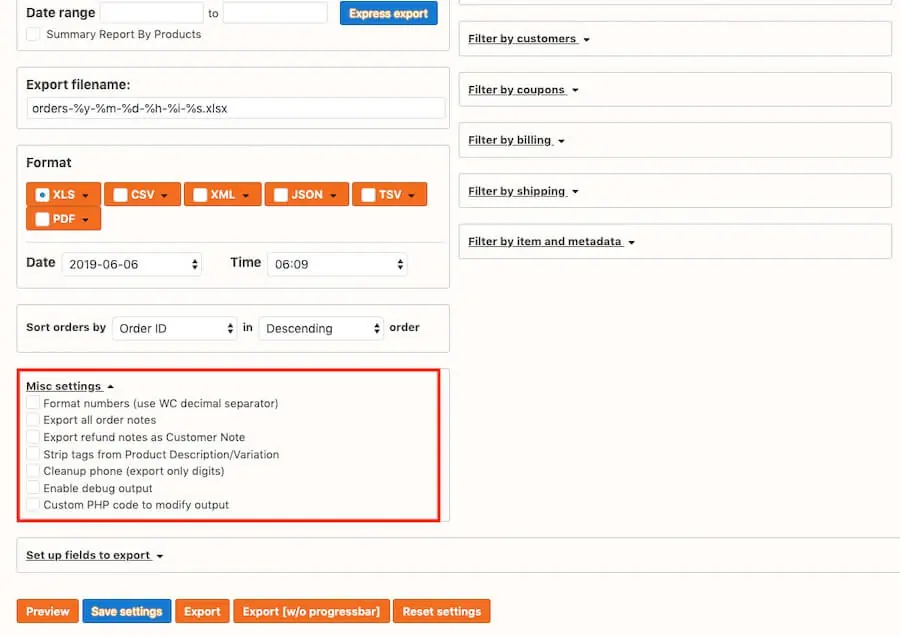Open CSV format options arrow
This screenshot has width=900, height=637.
[164, 196]
